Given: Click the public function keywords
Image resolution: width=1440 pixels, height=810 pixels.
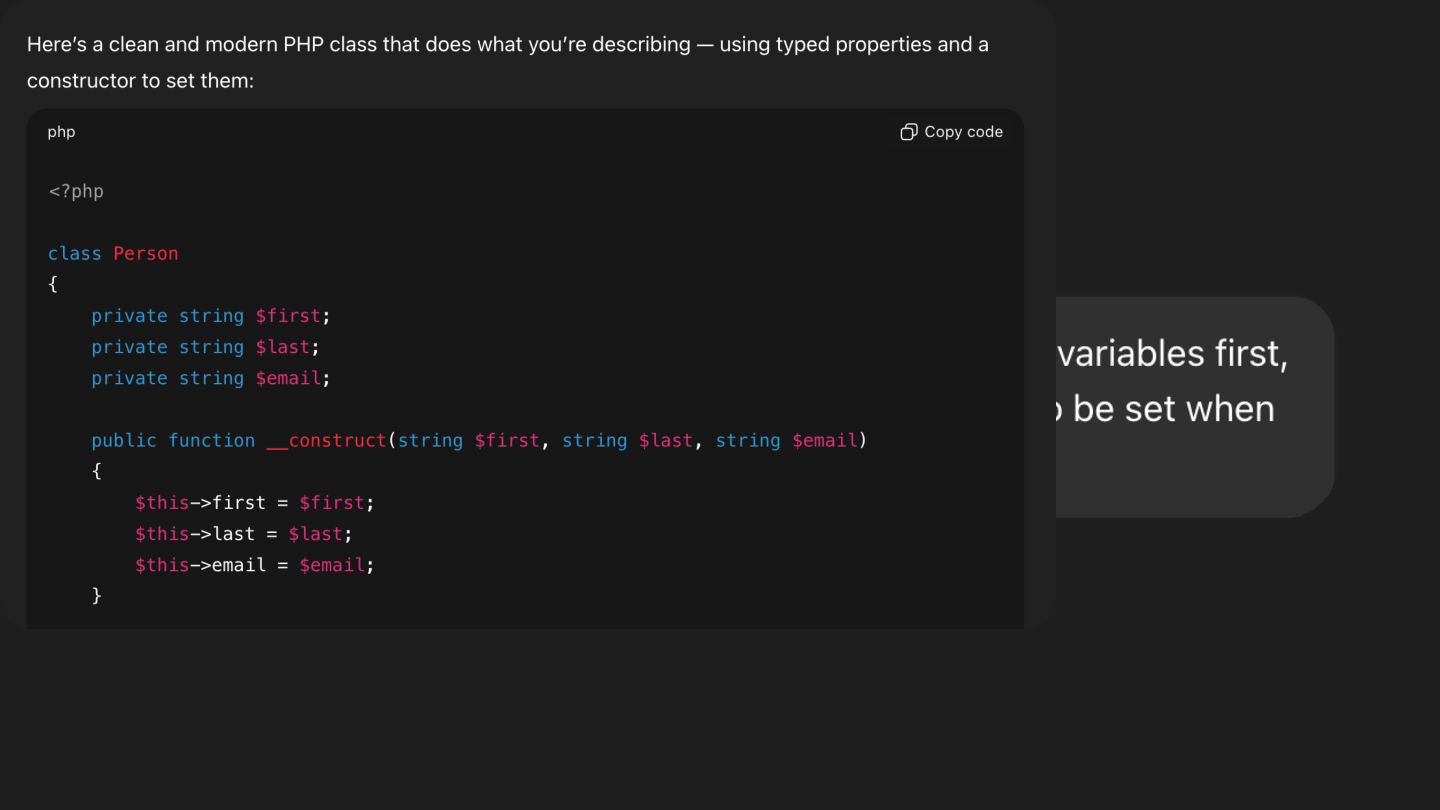Looking at the screenshot, I should (x=173, y=440).
